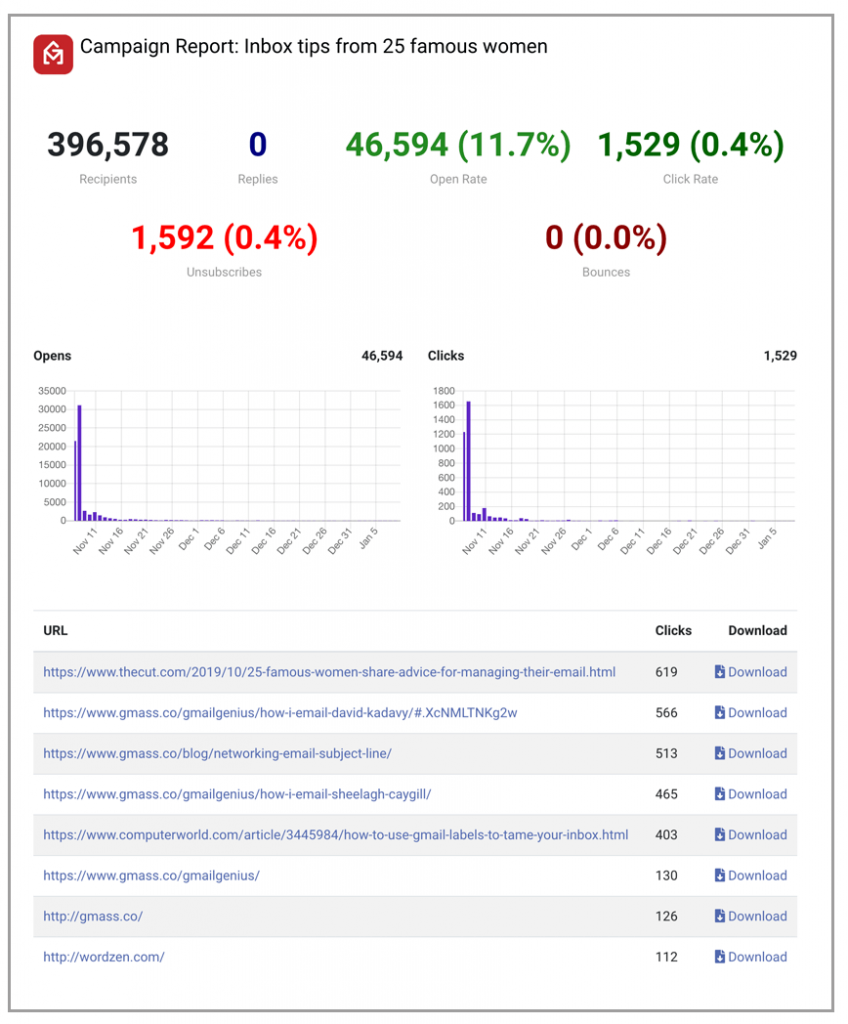Click the Campaign Report title text
The width and height of the screenshot is (848, 1024).
coord(315,46)
